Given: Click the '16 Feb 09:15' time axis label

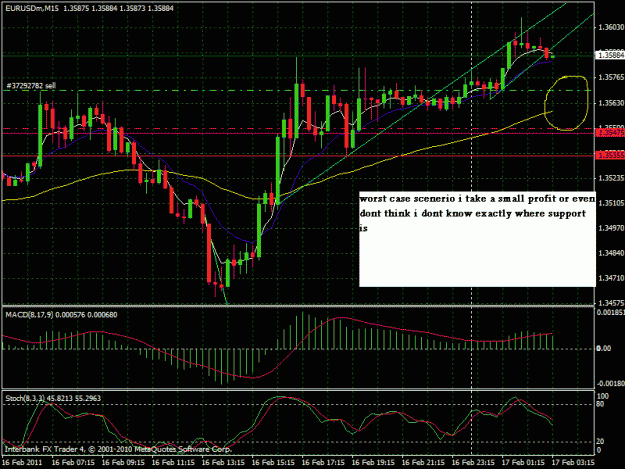Looking at the screenshot, I should (123, 463).
